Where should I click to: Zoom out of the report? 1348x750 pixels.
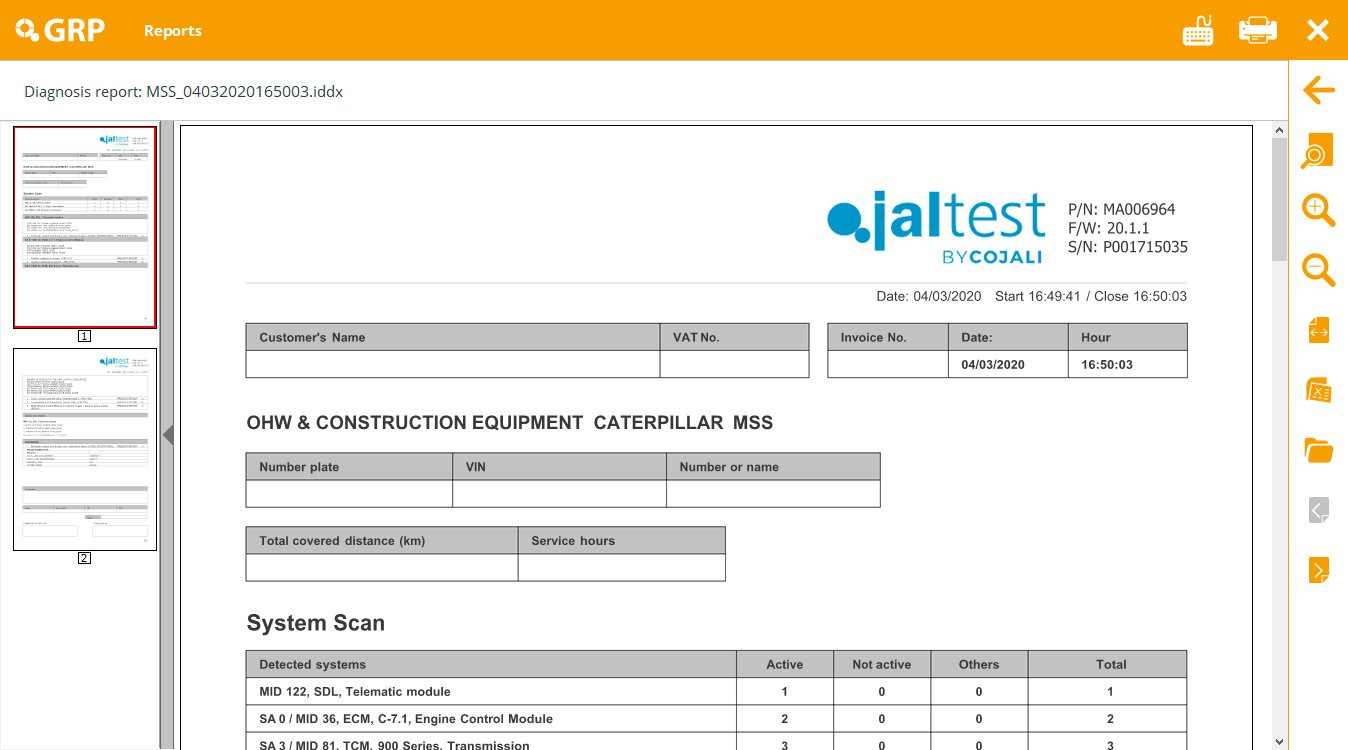pyautogui.click(x=1318, y=269)
